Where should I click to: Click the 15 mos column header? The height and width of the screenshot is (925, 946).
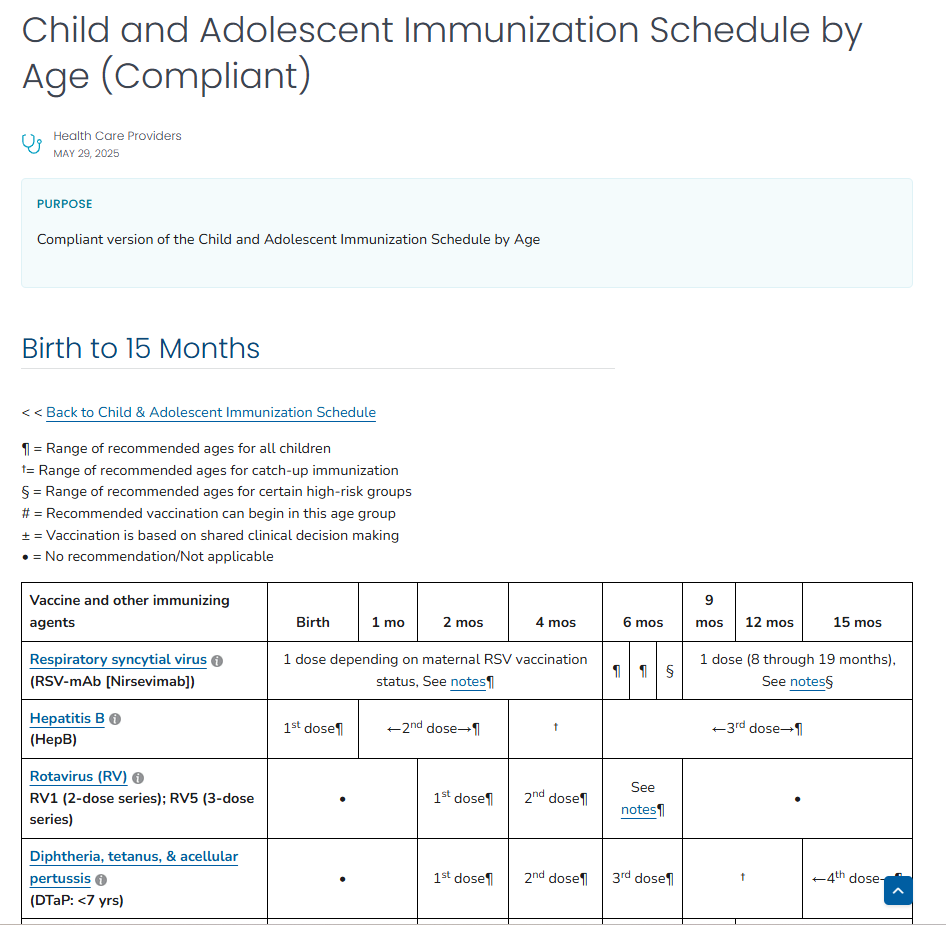[857, 622]
